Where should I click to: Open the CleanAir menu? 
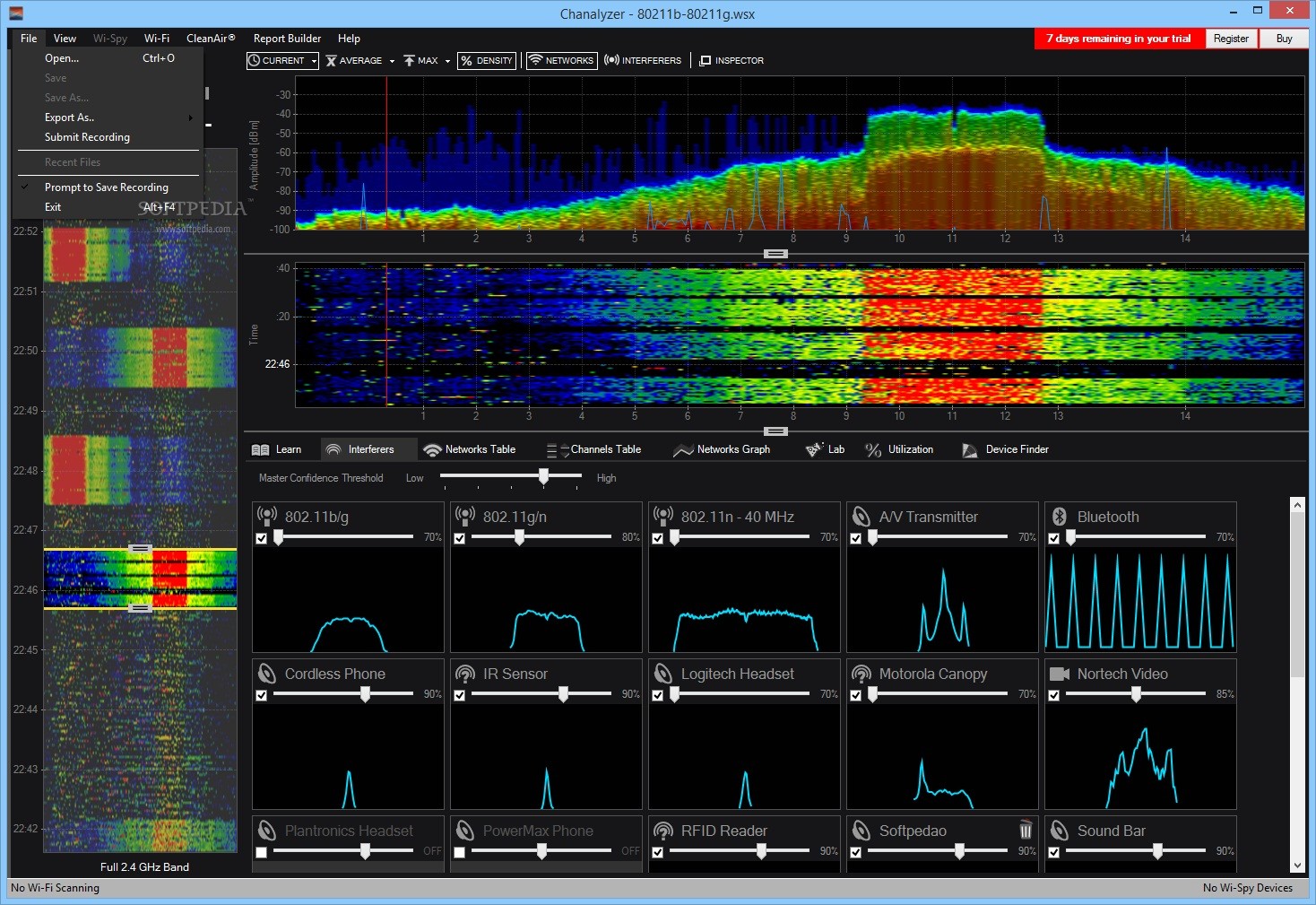coord(211,39)
